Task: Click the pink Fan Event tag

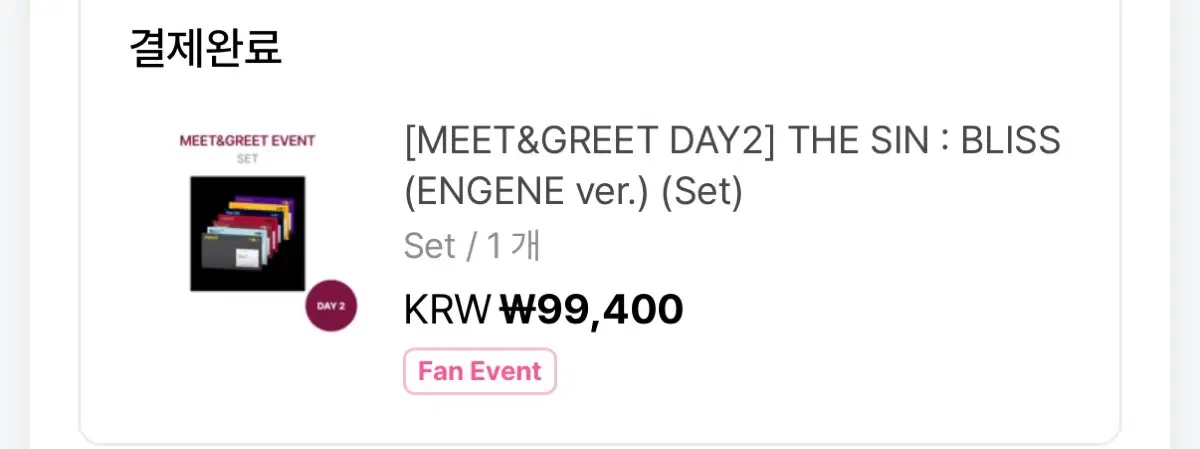Action: [x=480, y=371]
